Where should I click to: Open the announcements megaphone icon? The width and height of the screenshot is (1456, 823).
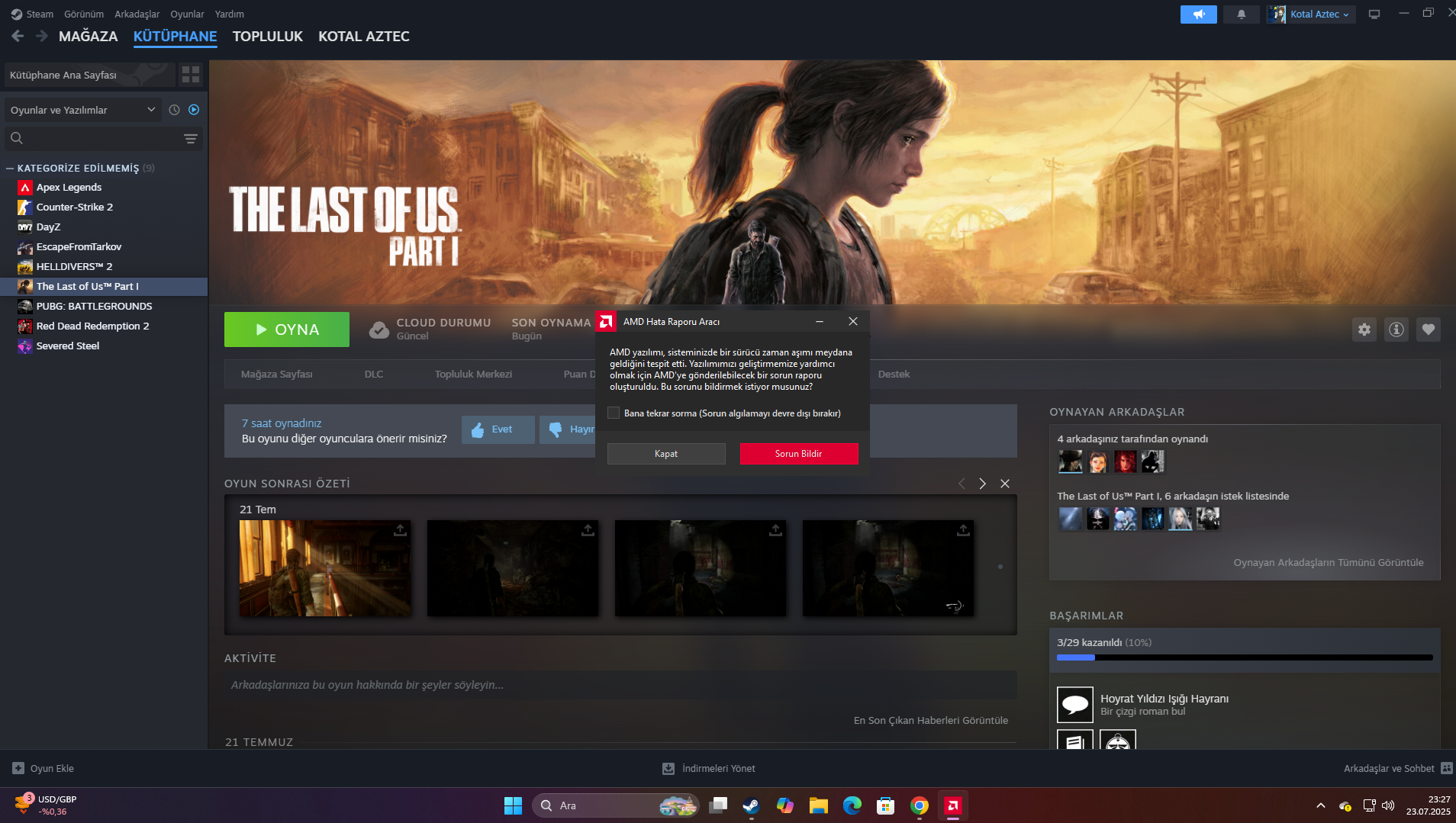(1198, 14)
